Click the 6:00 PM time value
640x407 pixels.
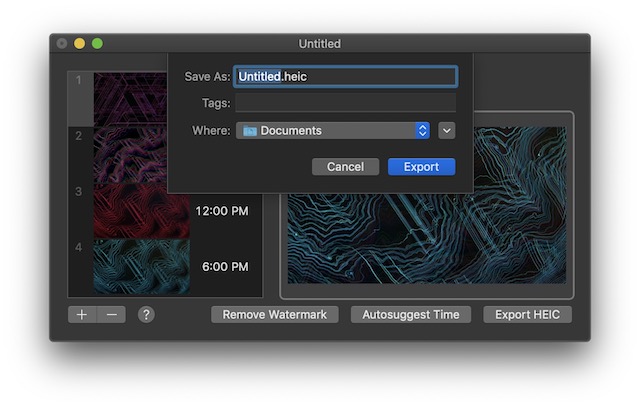coord(225,267)
